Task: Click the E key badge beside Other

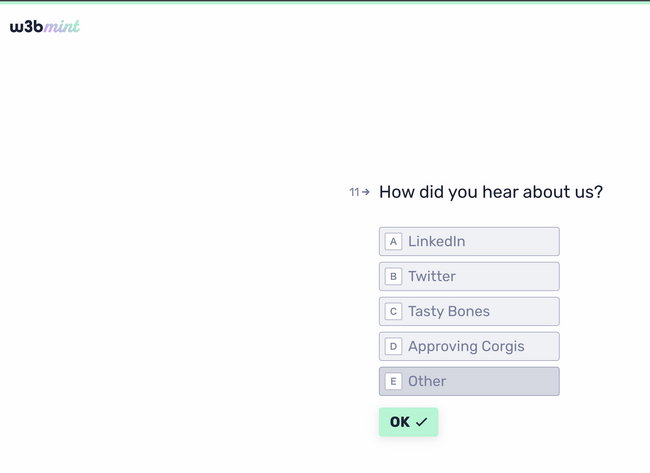Action: [x=393, y=381]
